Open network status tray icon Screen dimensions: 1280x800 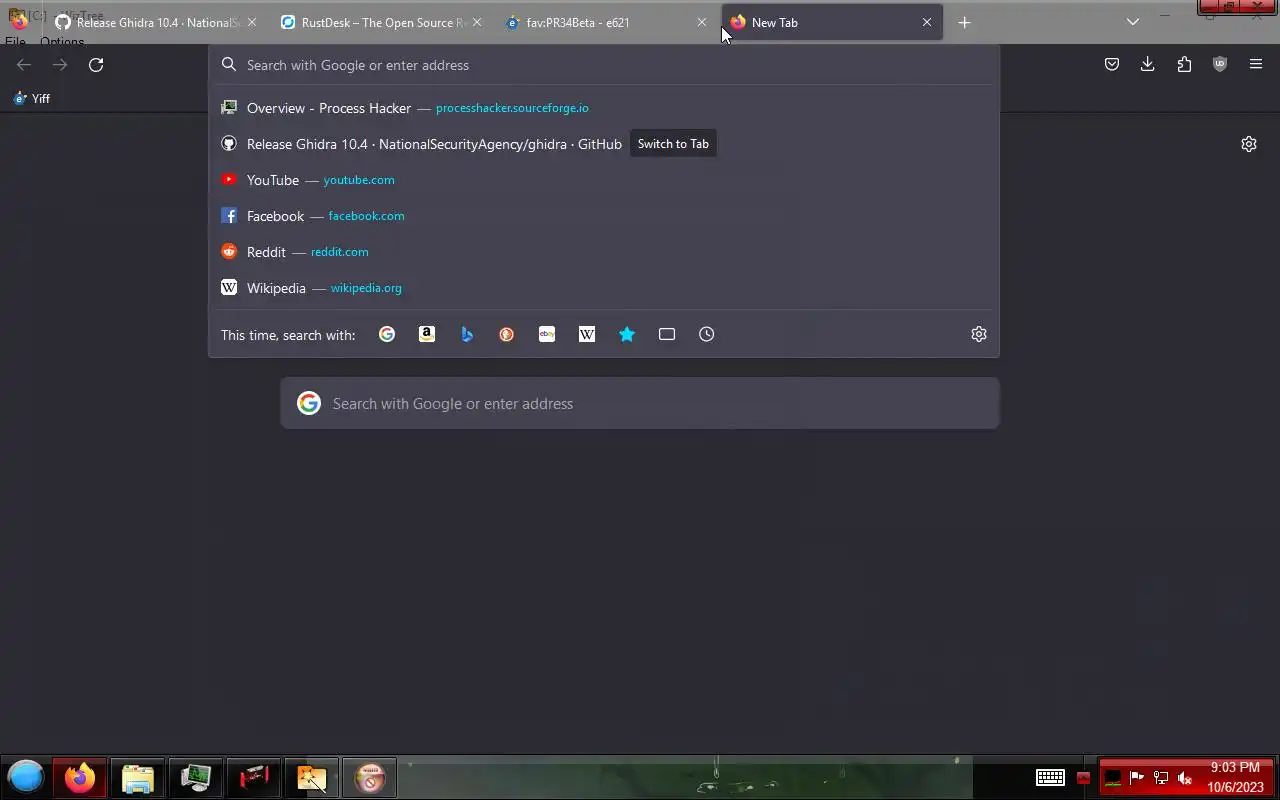(x=1161, y=778)
